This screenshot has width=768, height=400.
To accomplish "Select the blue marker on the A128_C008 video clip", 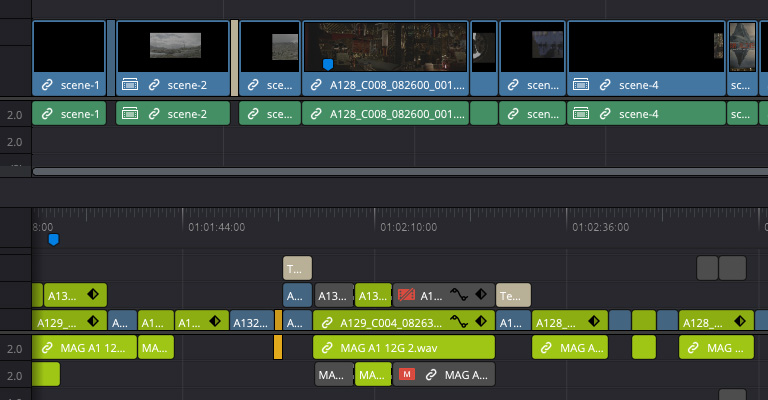I will click(x=327, y=65).
